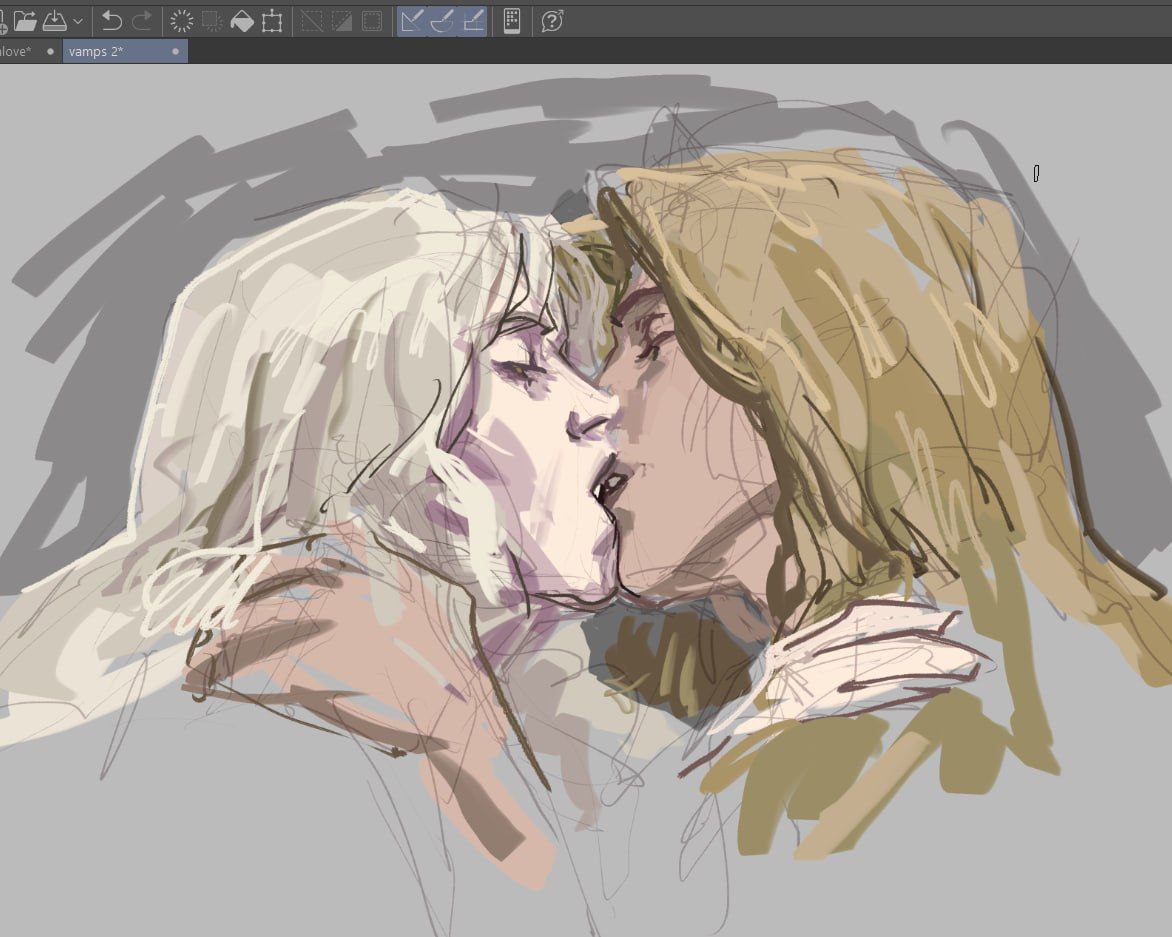This screenshot has width=1172, height=937.
Task: Expand the dropdown arrow beside Save
Action: tap(78, 21)
